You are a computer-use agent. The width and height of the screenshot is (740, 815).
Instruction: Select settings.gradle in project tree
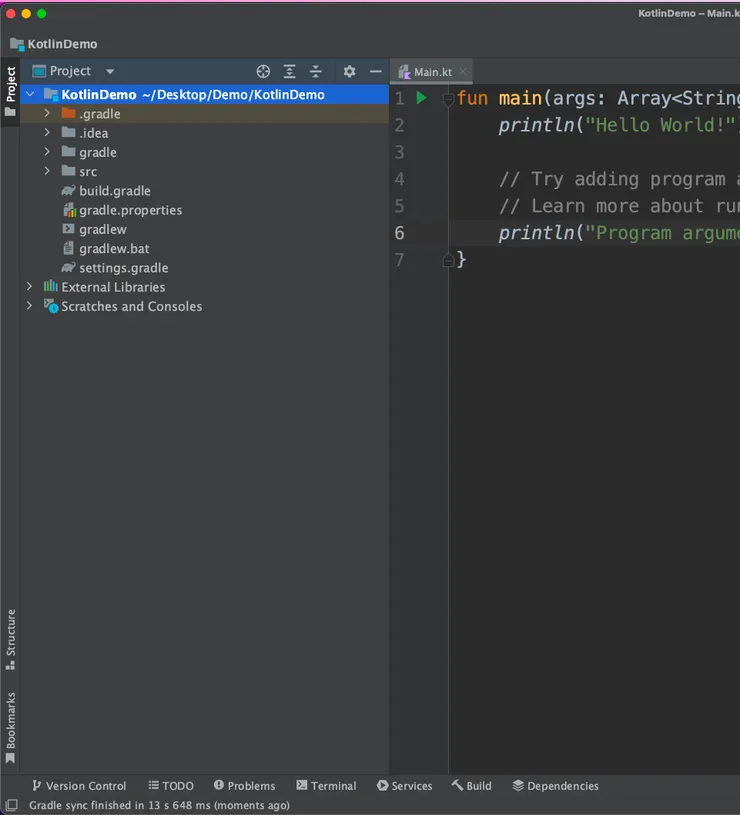pyautogui.click(x=124, y=268)
